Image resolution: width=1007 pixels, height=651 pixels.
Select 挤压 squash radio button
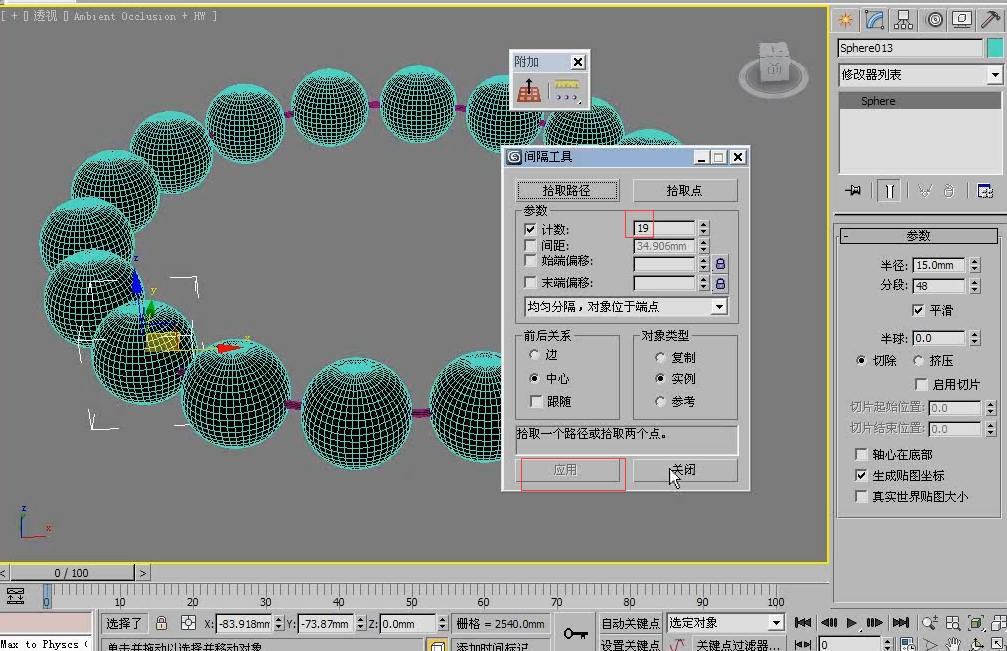pyautogui.click(x=918, y=361)
